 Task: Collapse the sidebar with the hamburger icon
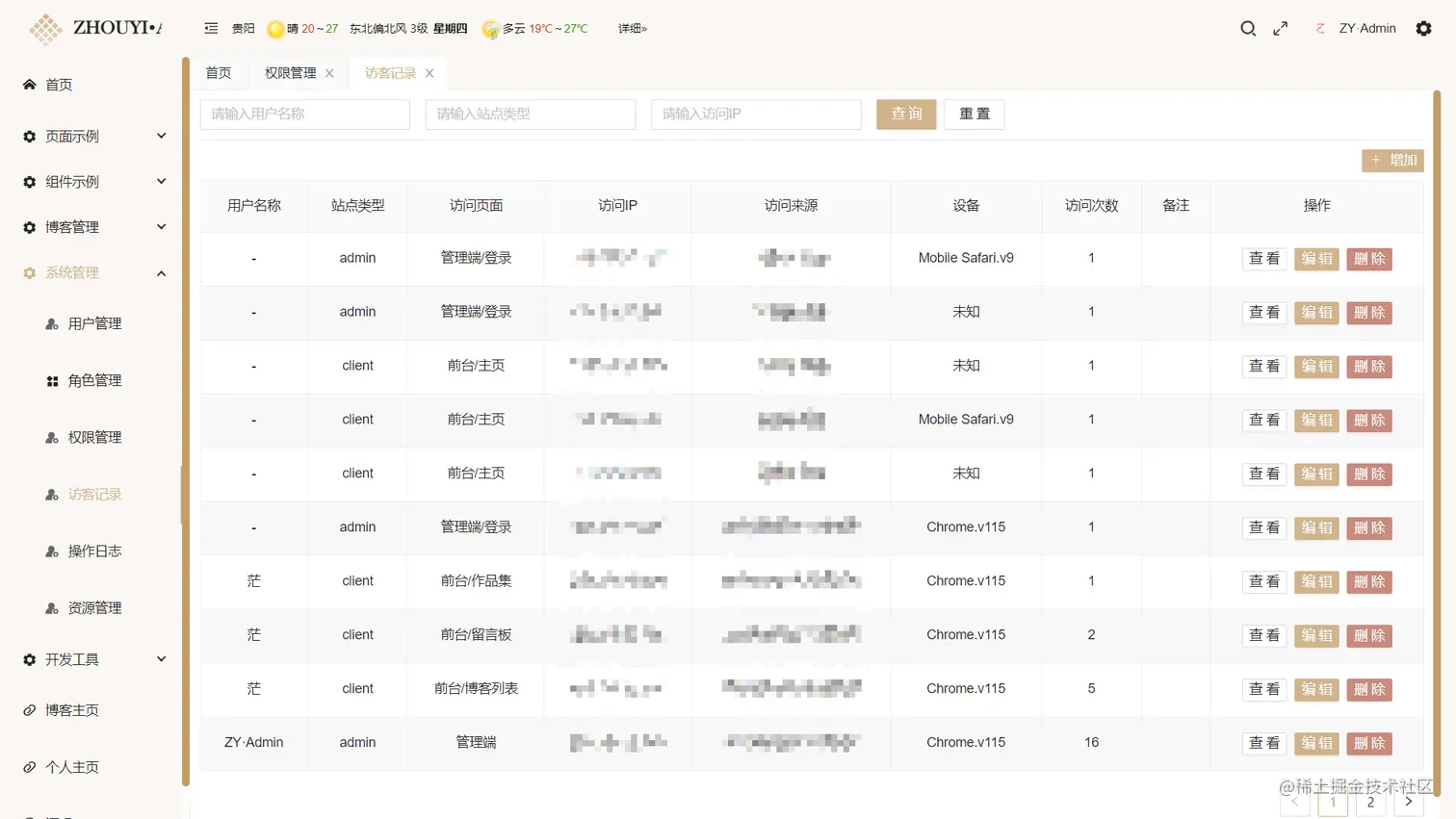coord(211,28)
